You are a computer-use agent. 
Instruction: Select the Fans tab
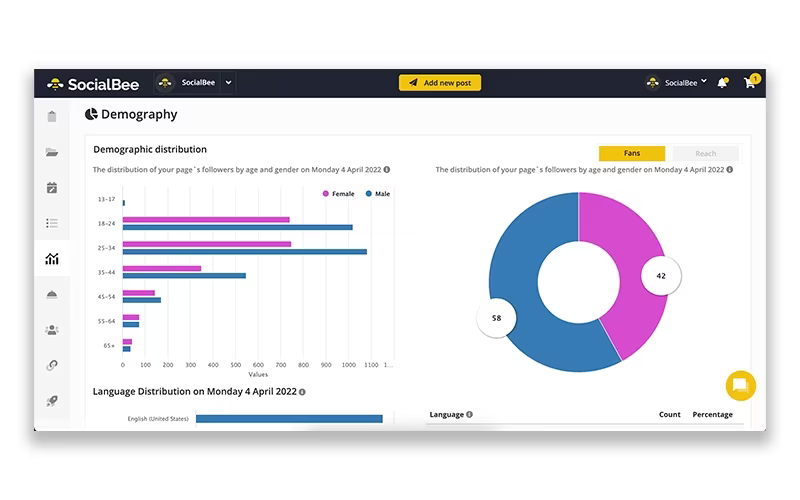[x=632, y=153]
